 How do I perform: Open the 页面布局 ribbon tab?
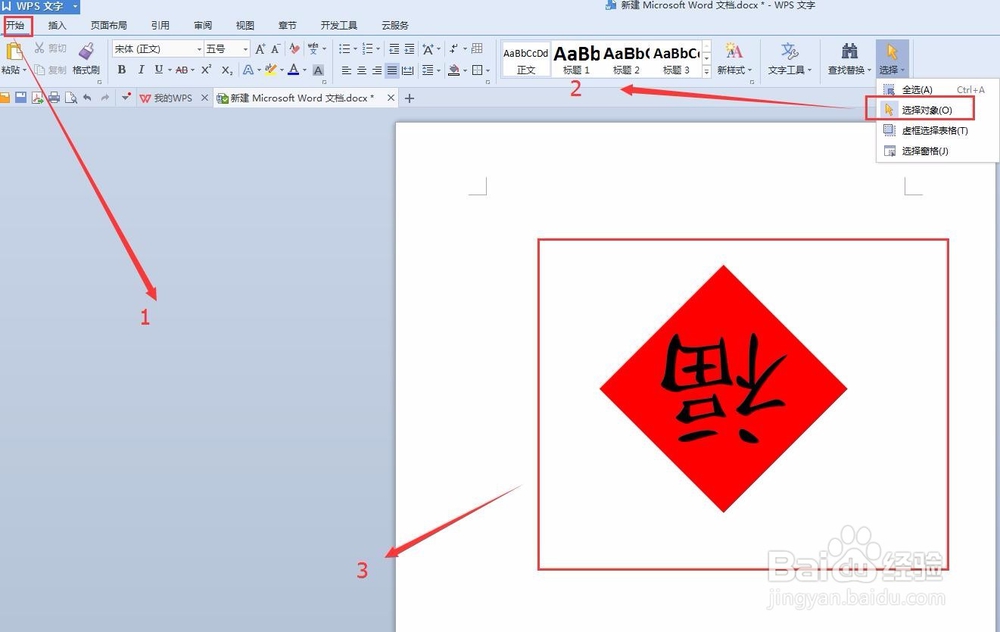[108, 25]
